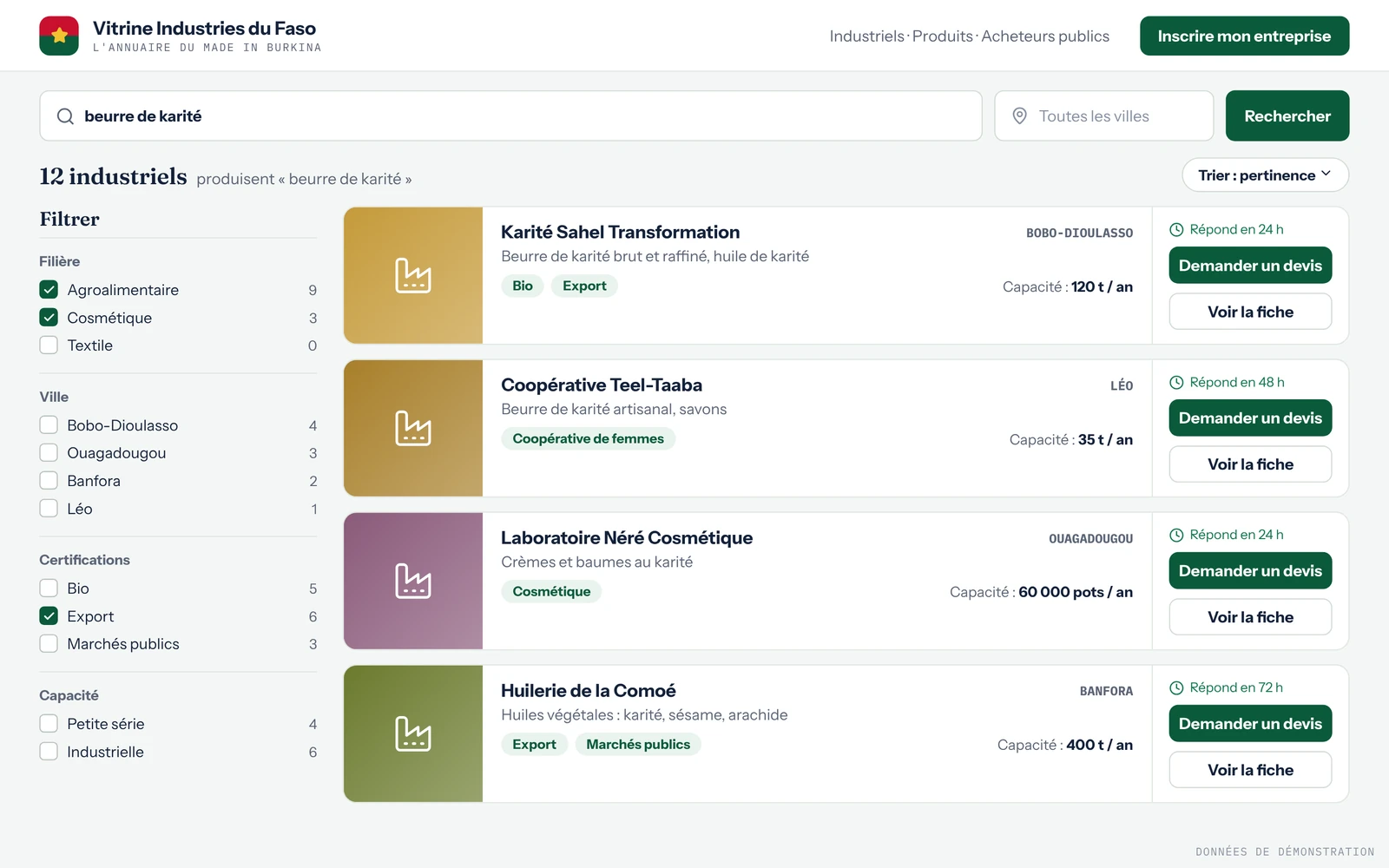View the Huilerie de la Comoé fiche

tap(1250, 770)
